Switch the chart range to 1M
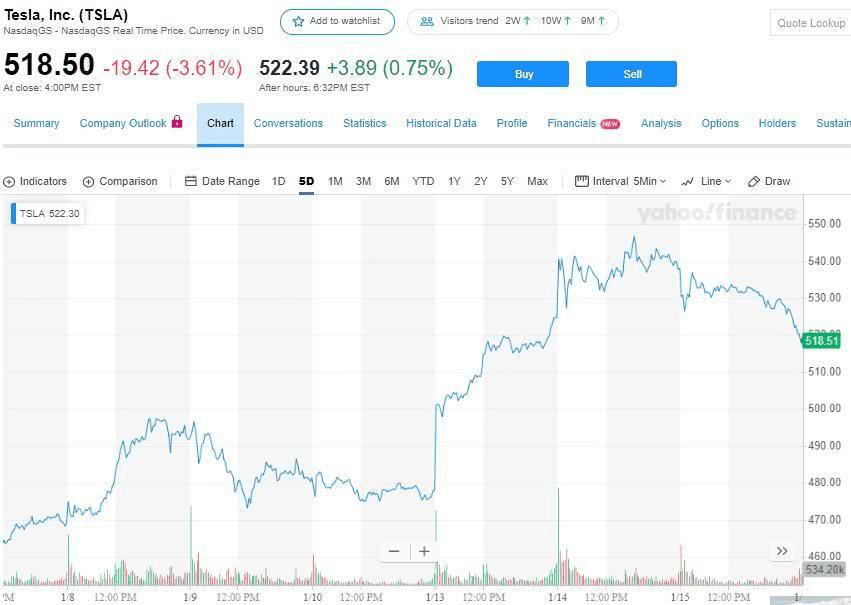Screen dimensions: 851x605 pyautogui.click(x=335, y=181)
